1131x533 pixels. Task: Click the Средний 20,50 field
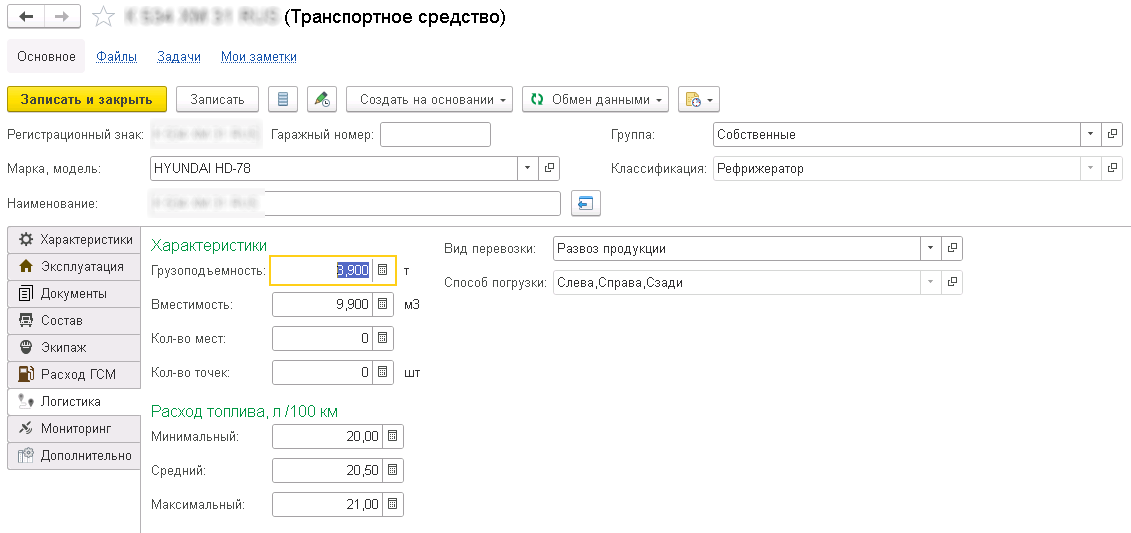[x=327, y=470]
